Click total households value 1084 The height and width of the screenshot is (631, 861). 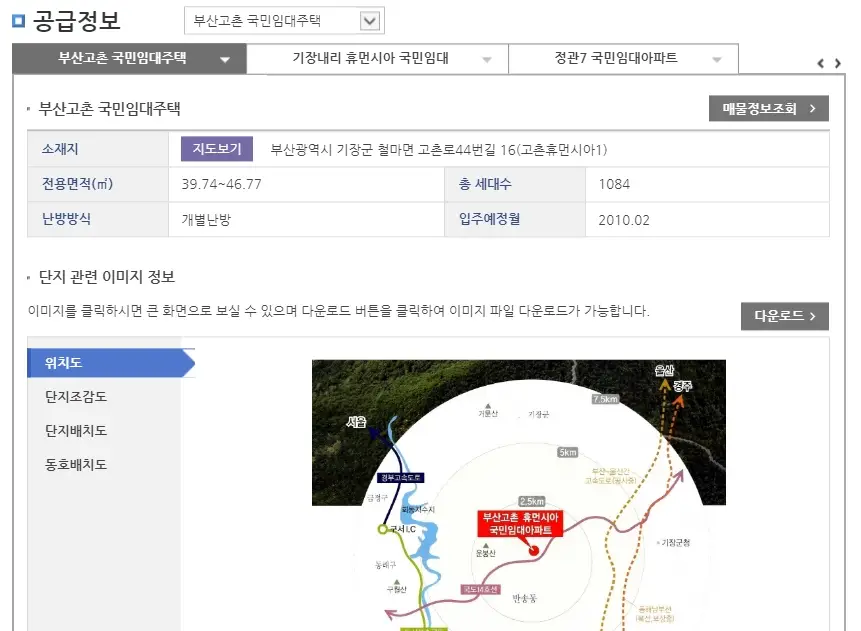point(614,184)
